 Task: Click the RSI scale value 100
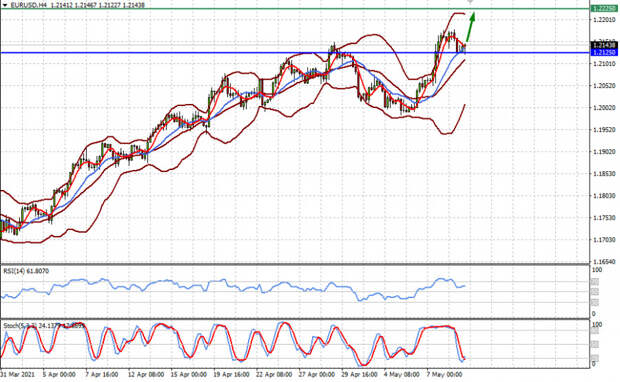597,270
